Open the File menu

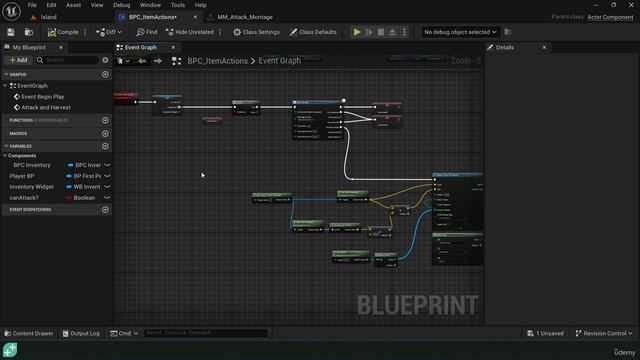[x=32, y=5]
